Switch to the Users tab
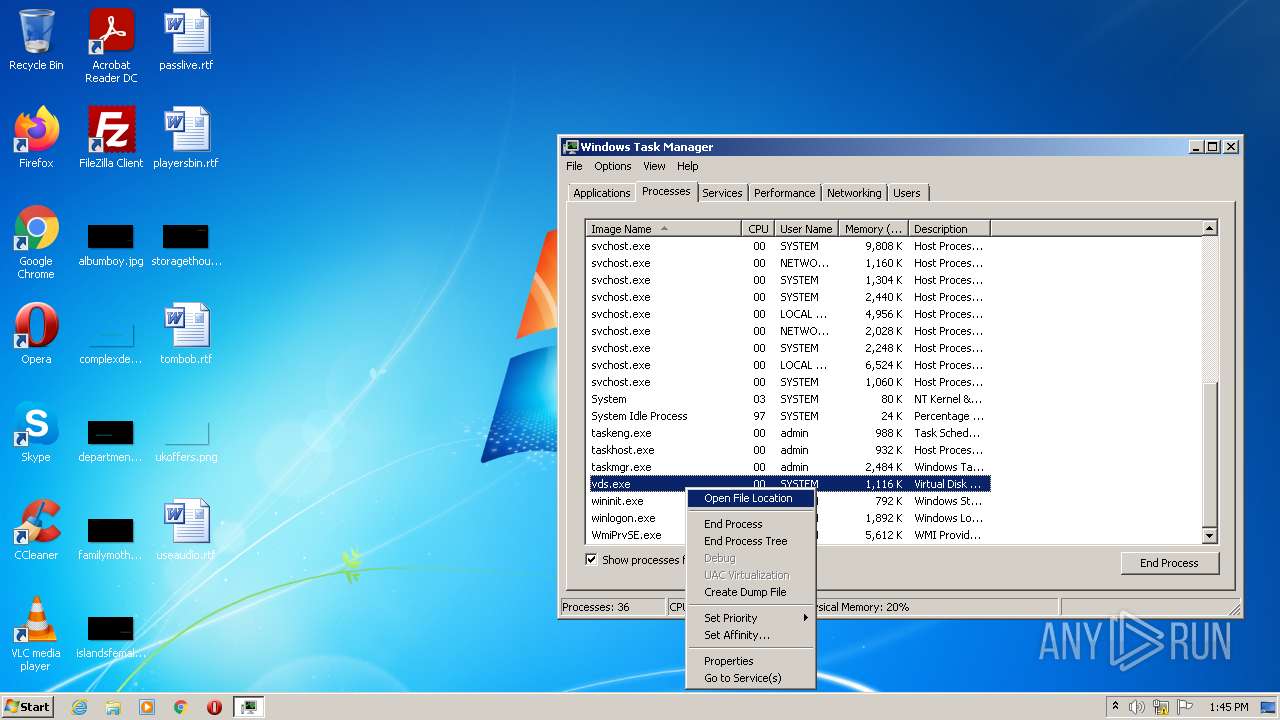The height and width of the screenshot is (720, 1280). click(907, 193)
